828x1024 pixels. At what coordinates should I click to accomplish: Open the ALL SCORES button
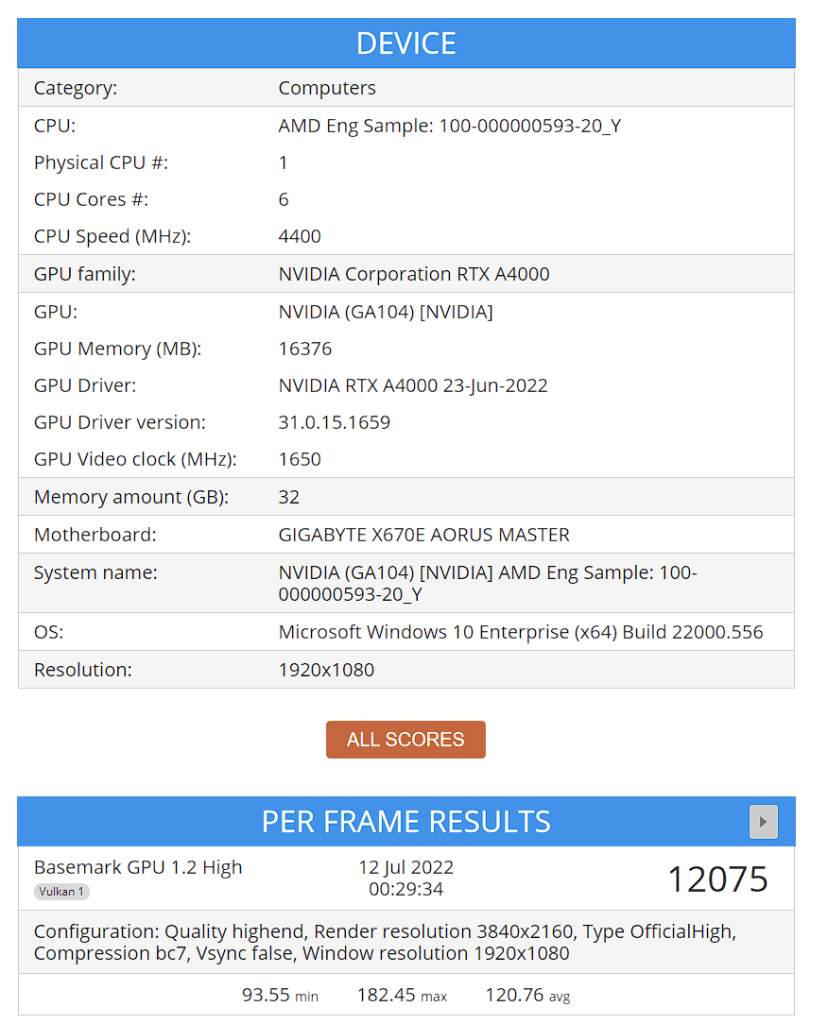click(x=406, y=739)
